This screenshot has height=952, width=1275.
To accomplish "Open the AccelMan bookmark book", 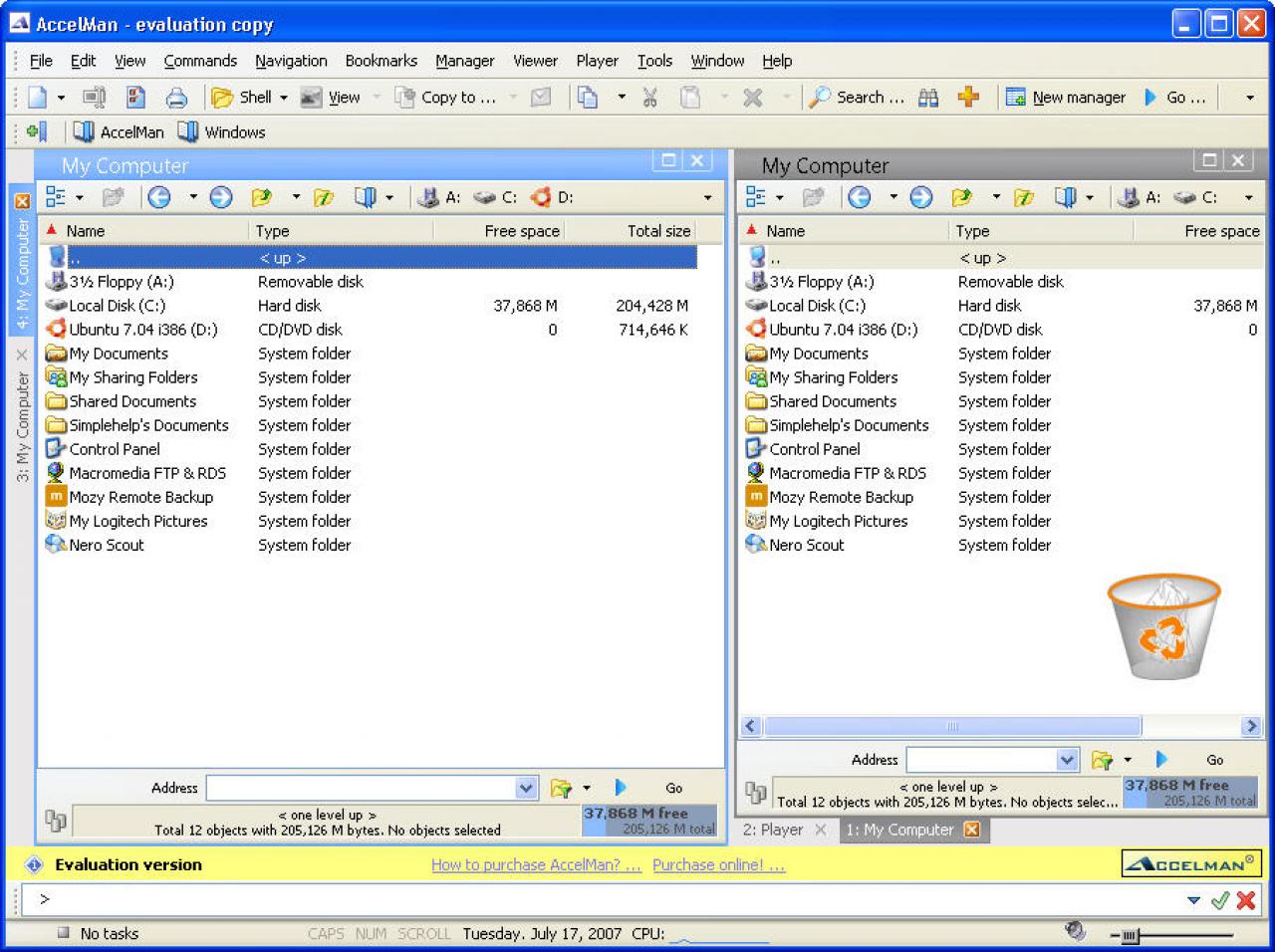I will coord(119,131).
